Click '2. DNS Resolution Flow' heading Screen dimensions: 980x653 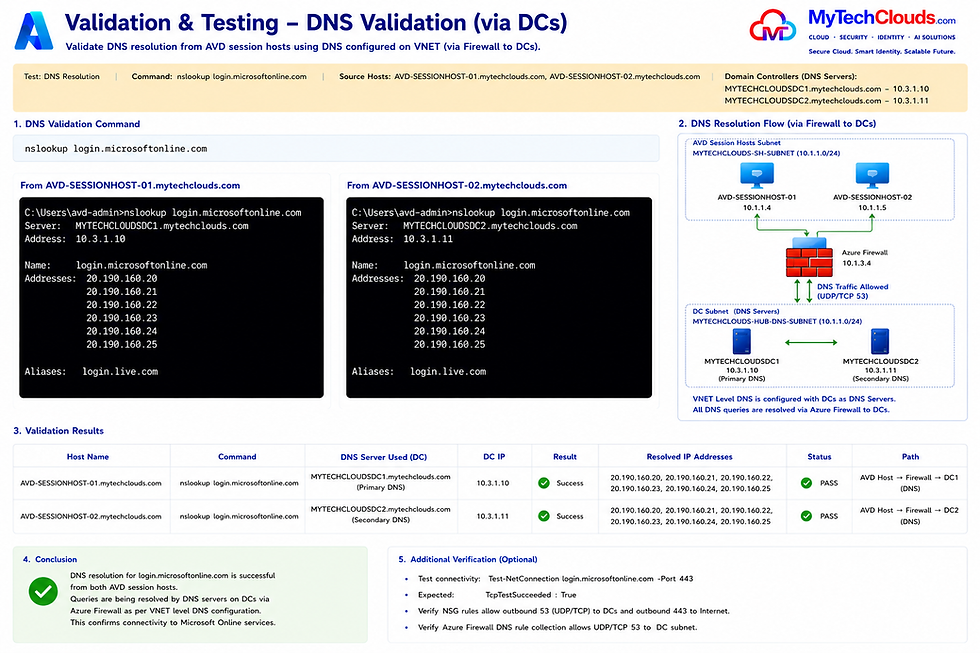coord(777,124)
